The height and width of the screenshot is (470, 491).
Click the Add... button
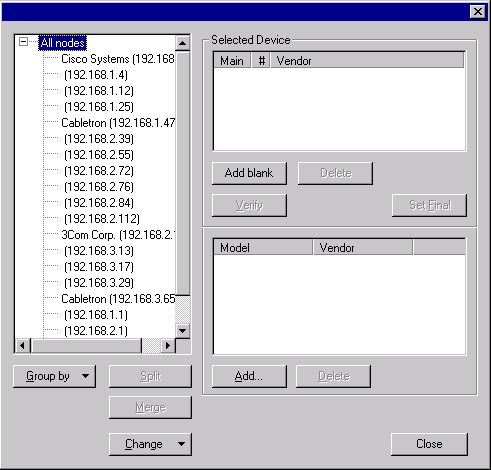pyautogui.click(x=249, y=376)
